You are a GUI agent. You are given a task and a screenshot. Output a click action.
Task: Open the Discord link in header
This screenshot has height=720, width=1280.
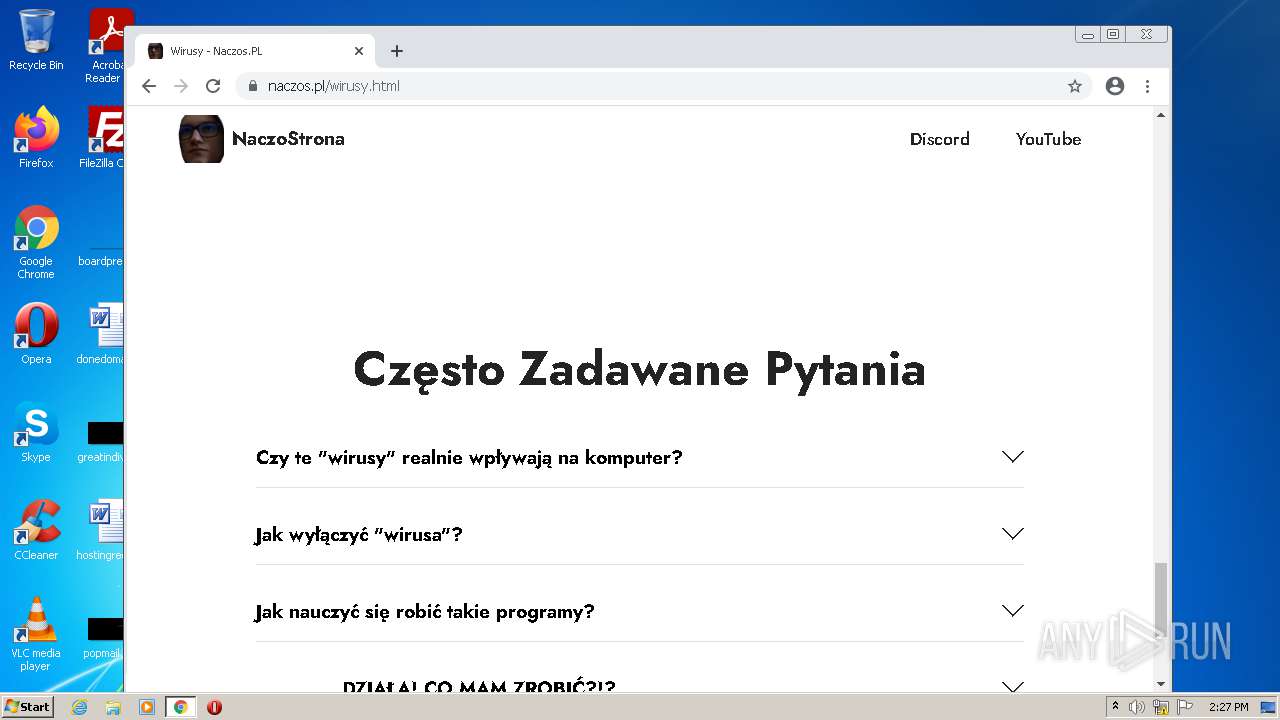tap(940, 139)
